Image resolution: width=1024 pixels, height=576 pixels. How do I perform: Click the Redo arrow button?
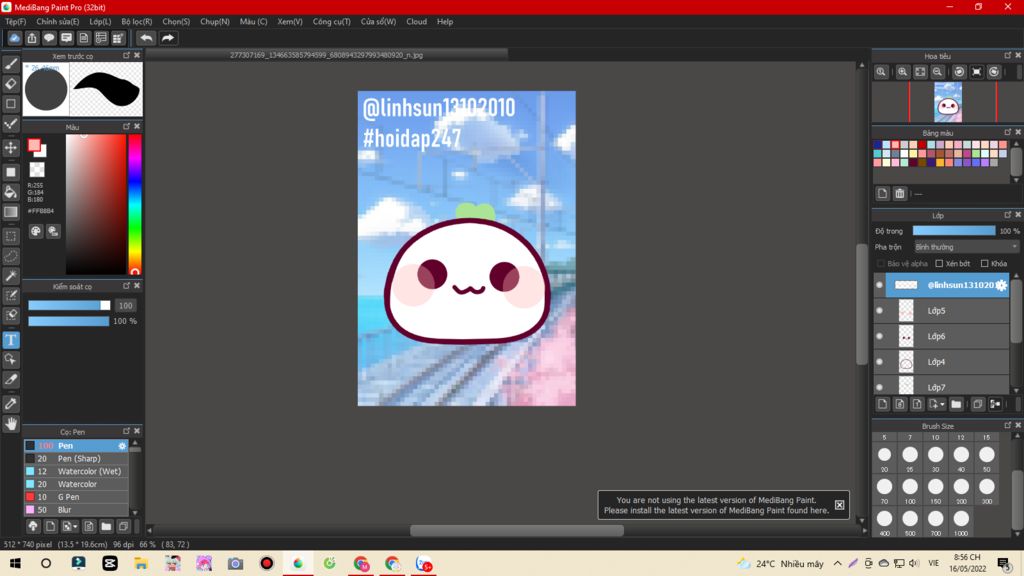[x=168, y=38]
